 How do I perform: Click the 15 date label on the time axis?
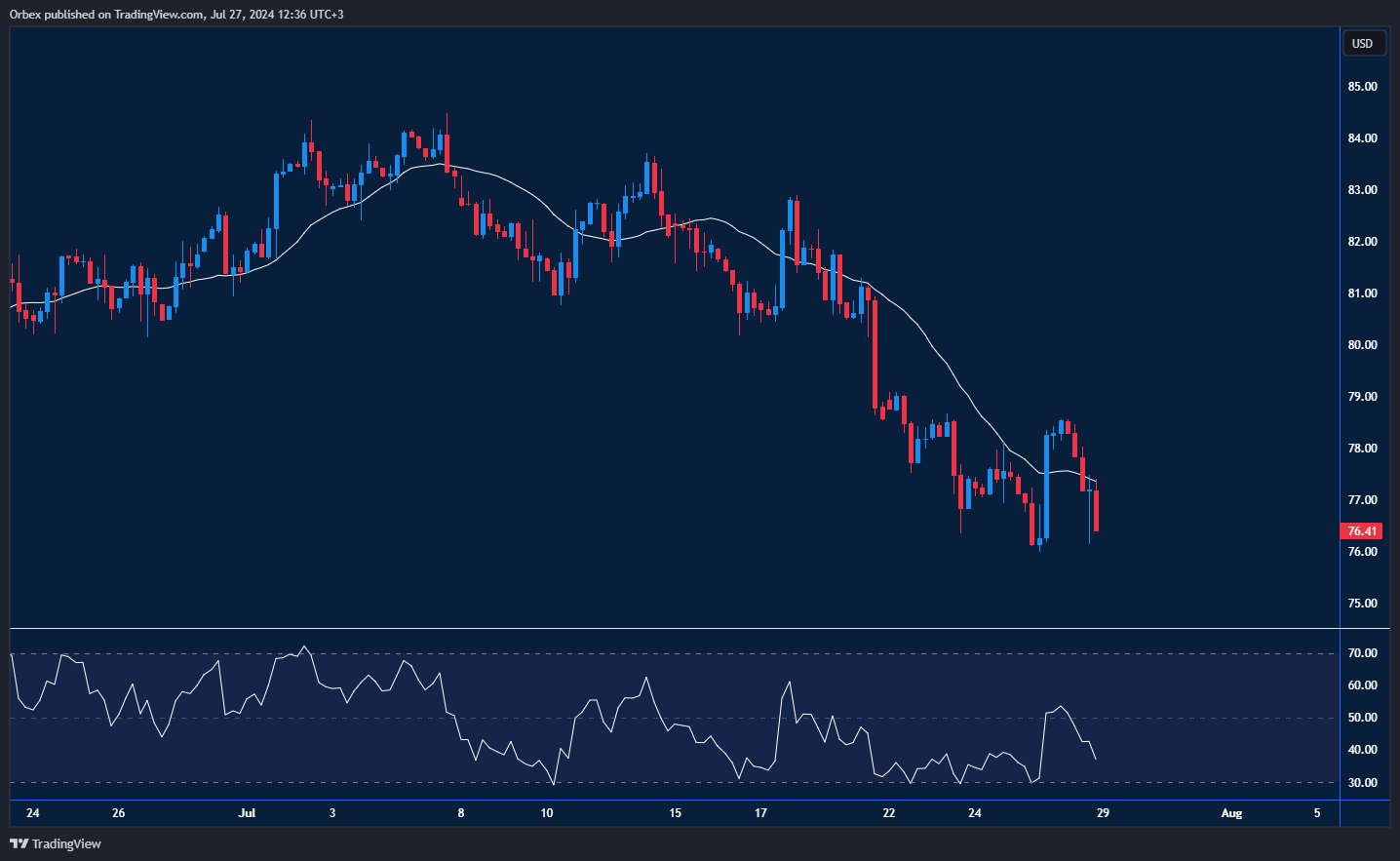(x=675, y=813)
